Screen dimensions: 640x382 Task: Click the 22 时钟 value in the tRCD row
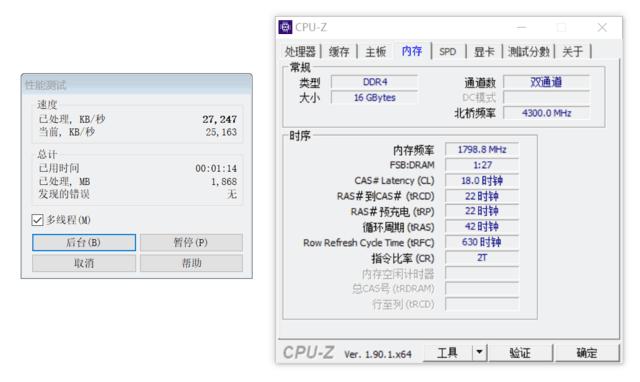coord(482,196)
